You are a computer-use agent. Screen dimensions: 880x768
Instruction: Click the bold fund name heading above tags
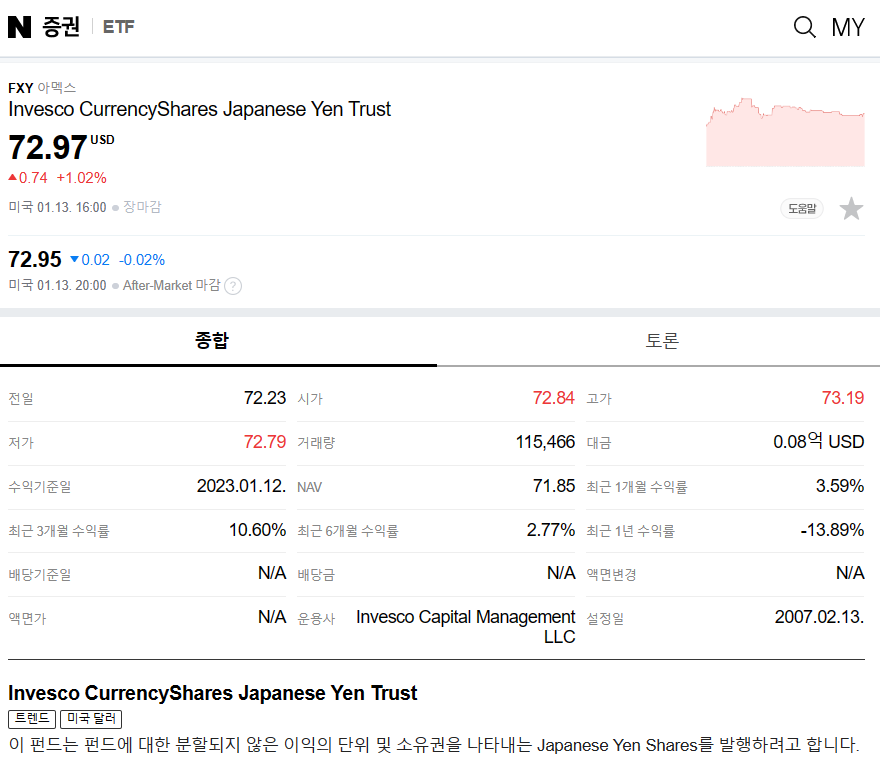click(213, 693)
